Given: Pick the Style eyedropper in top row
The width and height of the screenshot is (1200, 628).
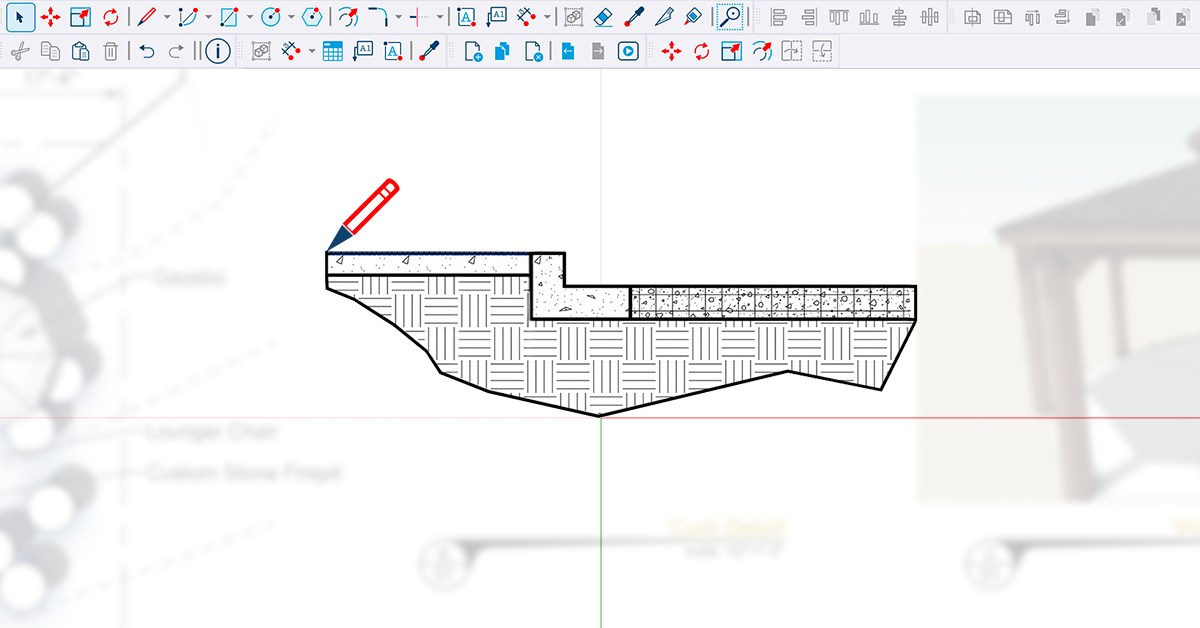Looking at the screenshot, I should [x=633, y=17].
